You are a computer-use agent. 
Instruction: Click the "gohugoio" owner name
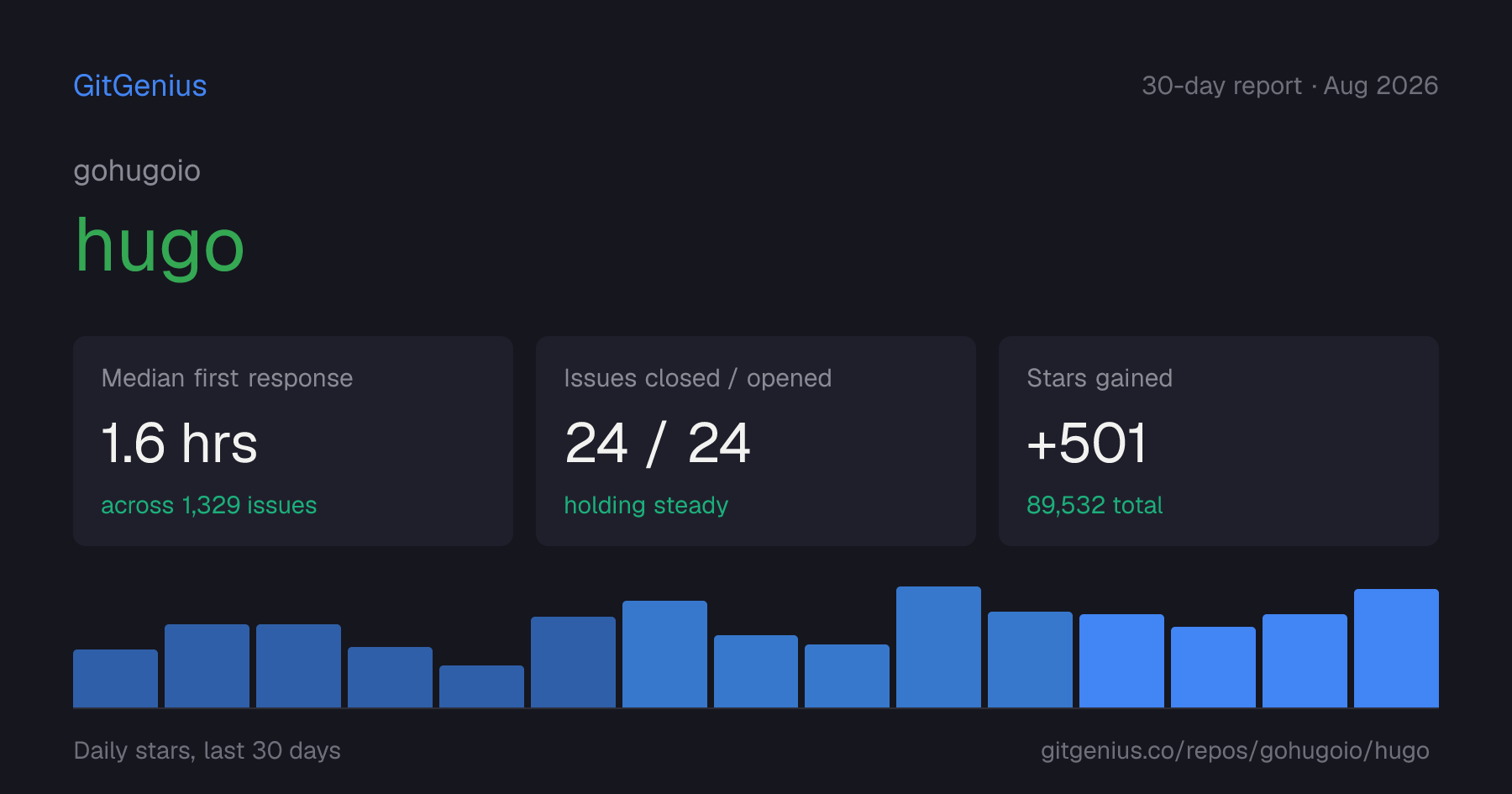[137, 171]
